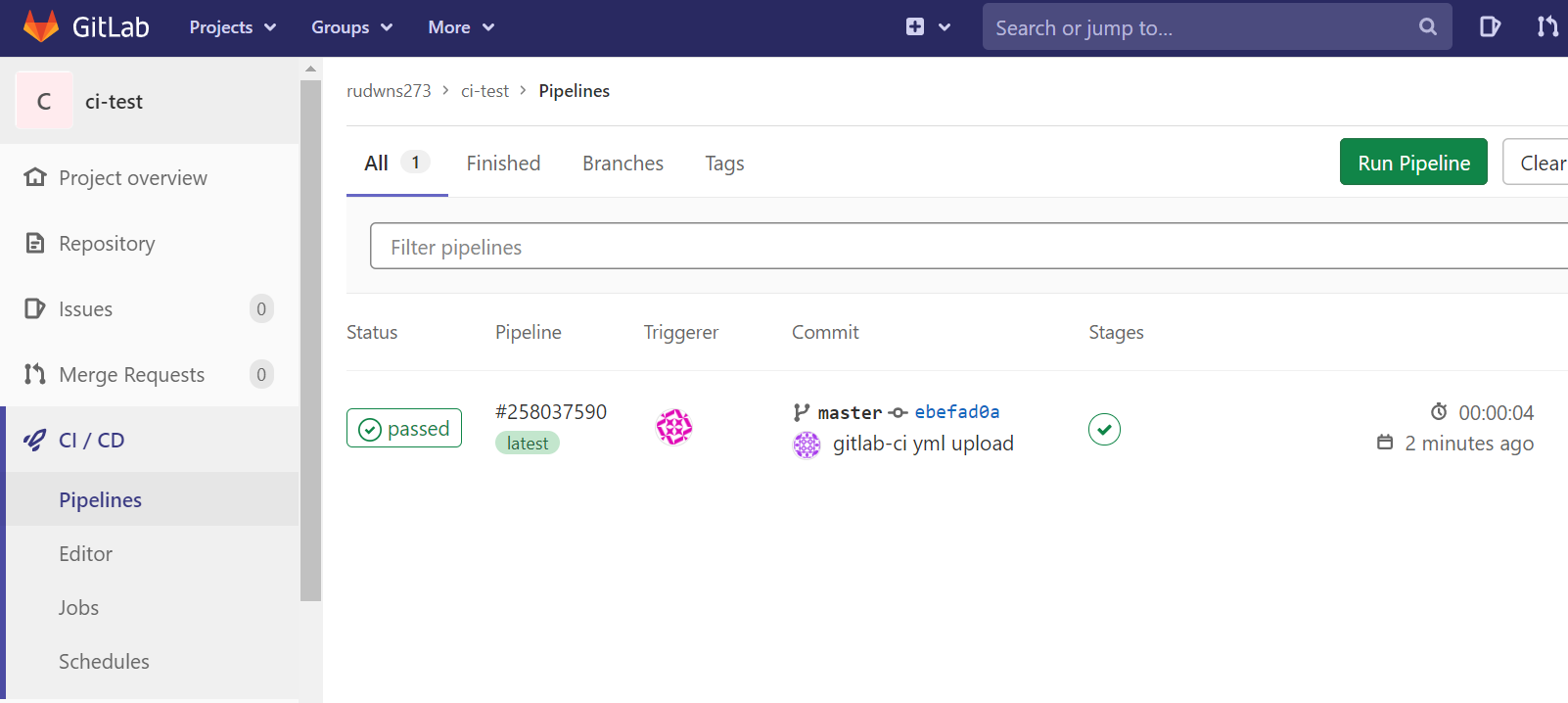This screenshot has width=1568, height=703.
Task: Go to ci-test breadcrumb link
Action: coord(484,90)
